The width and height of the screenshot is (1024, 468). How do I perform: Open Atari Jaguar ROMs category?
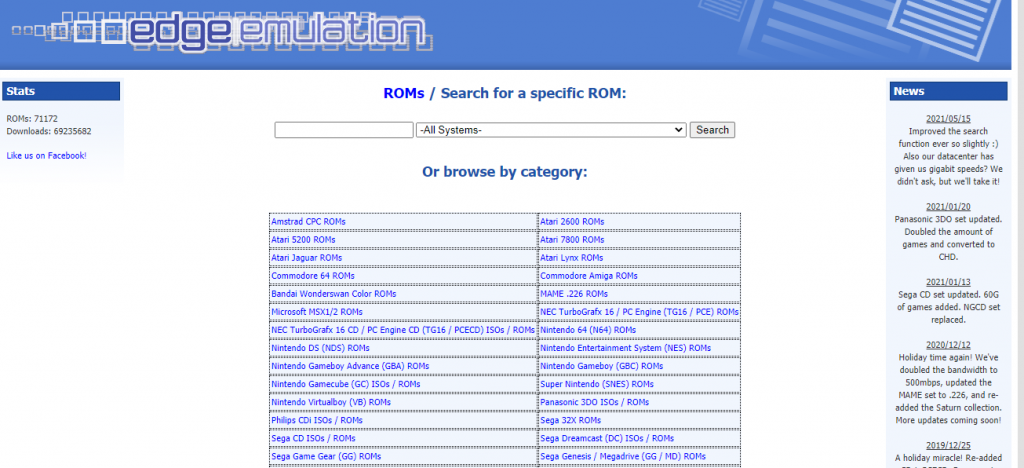[306, 258]
